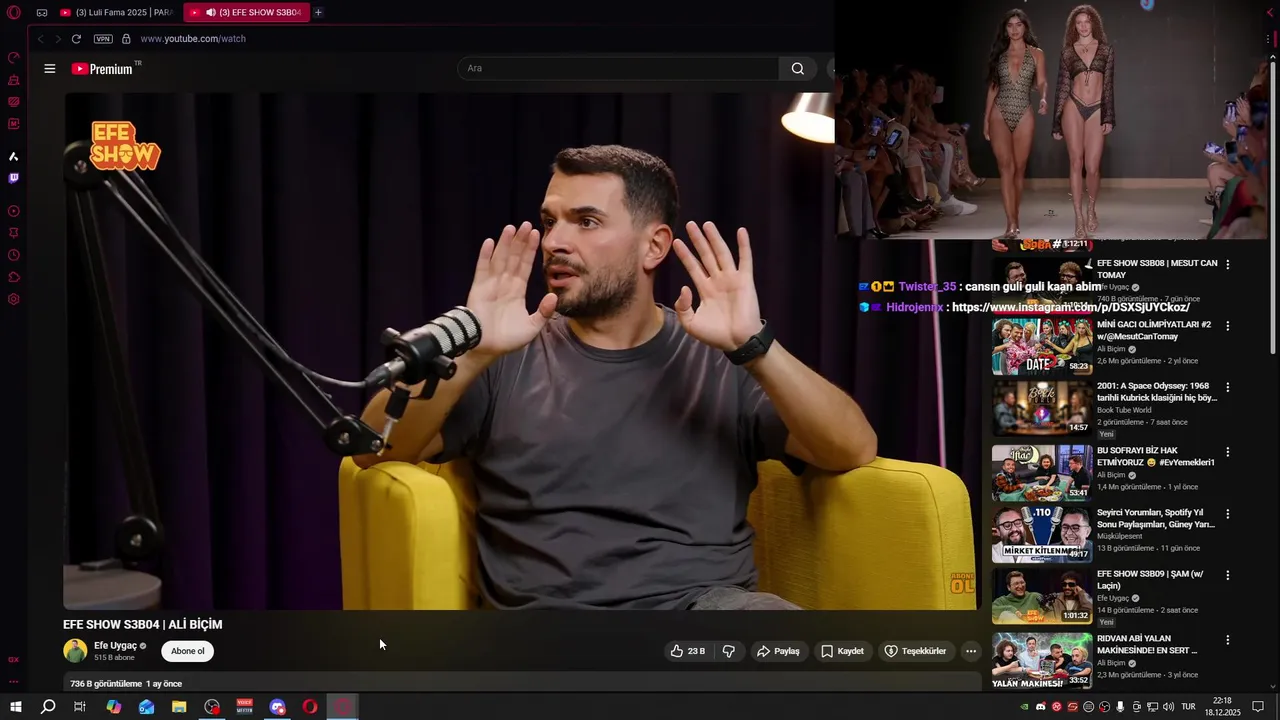Open the sidebar three-dots setup menu
Screen dimensions: 1280x720
click(x=14, y=681)
